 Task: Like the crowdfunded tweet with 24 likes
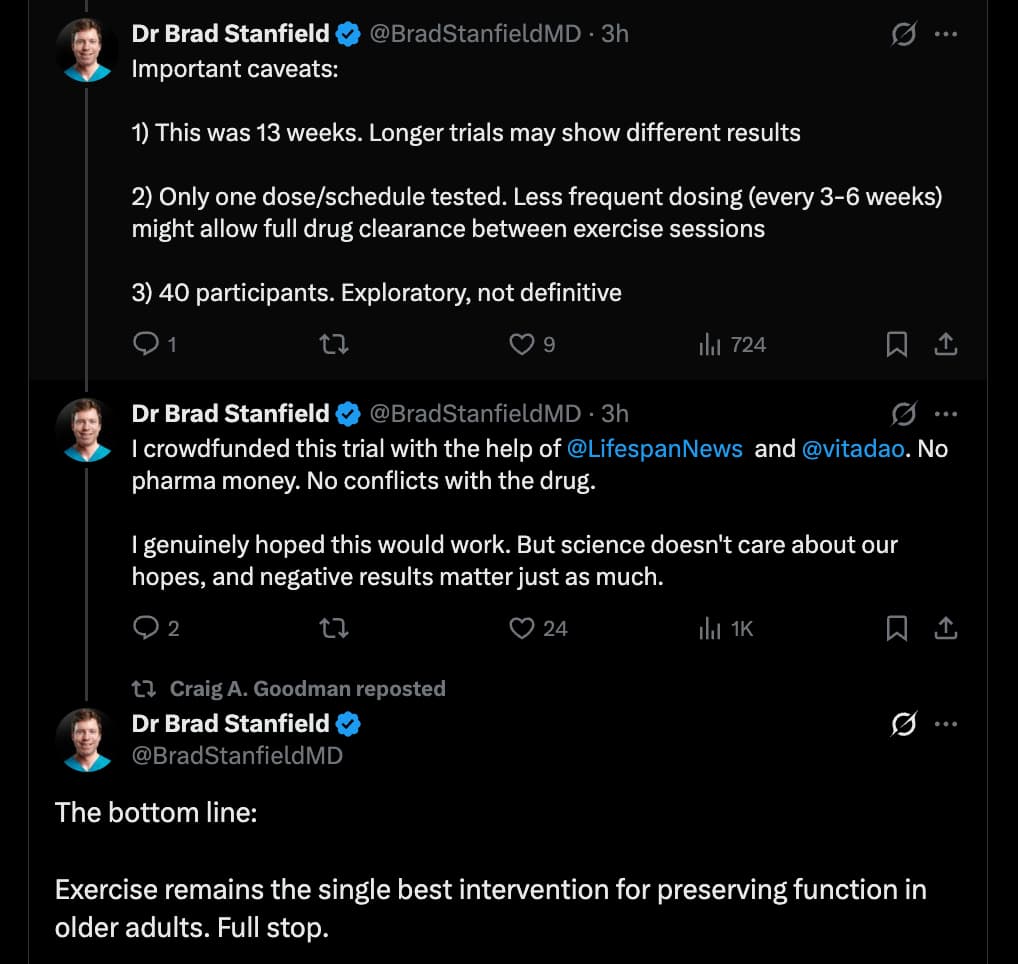522,628
